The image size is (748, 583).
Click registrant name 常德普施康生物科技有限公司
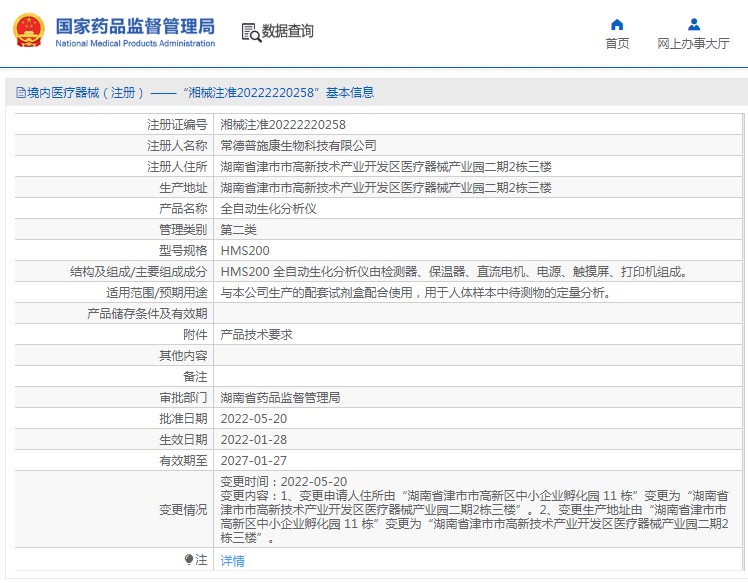point(298,146)
